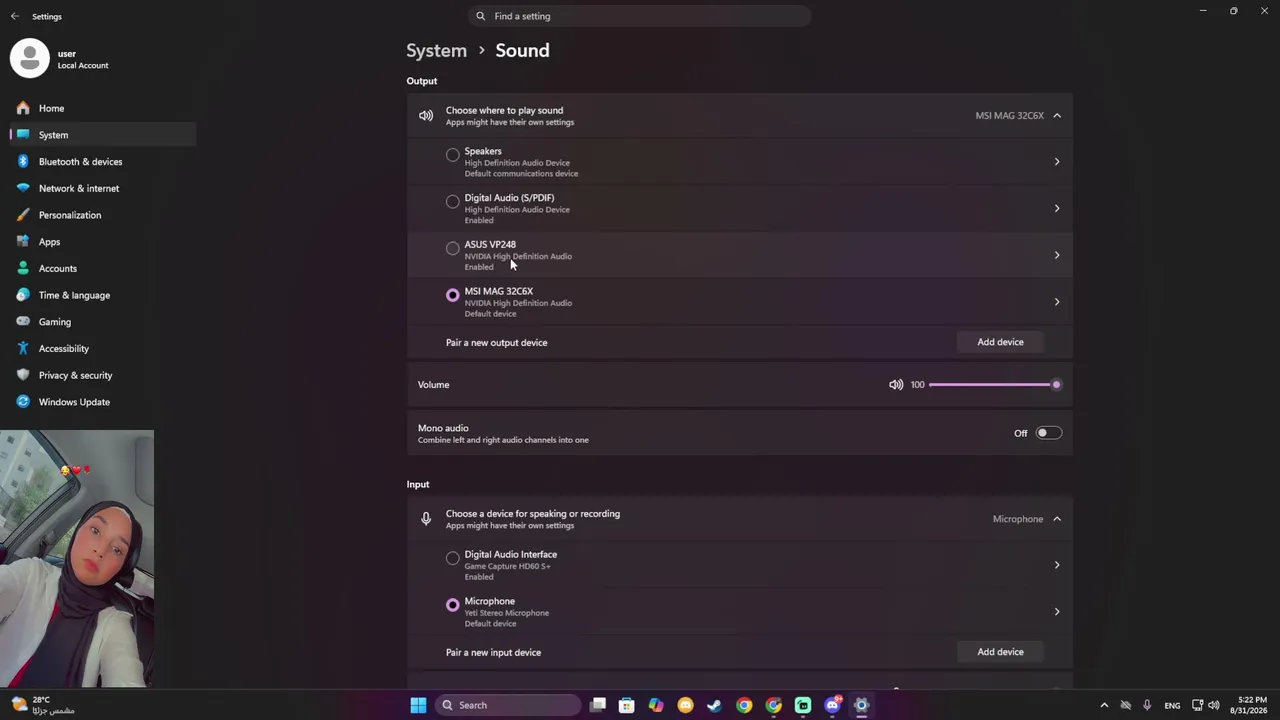Open Digital Audio Interface properties arrow
This screenshot has height=720, width=1280.
pyautogui.click(x=1057, y=565)
